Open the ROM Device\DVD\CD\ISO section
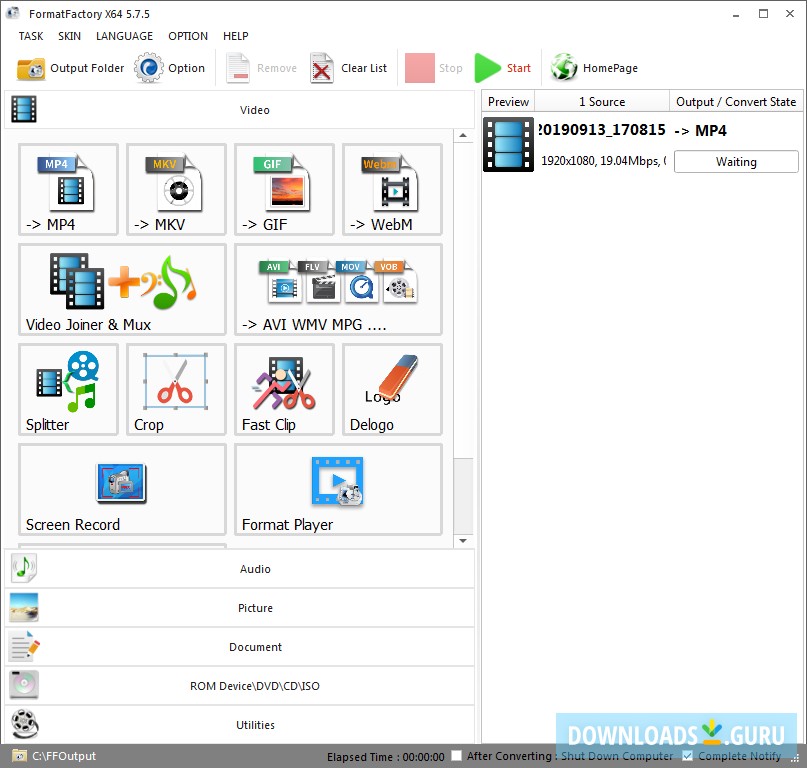Image resolution: width=807 pixels, height=768 pixels. point(255,685)
